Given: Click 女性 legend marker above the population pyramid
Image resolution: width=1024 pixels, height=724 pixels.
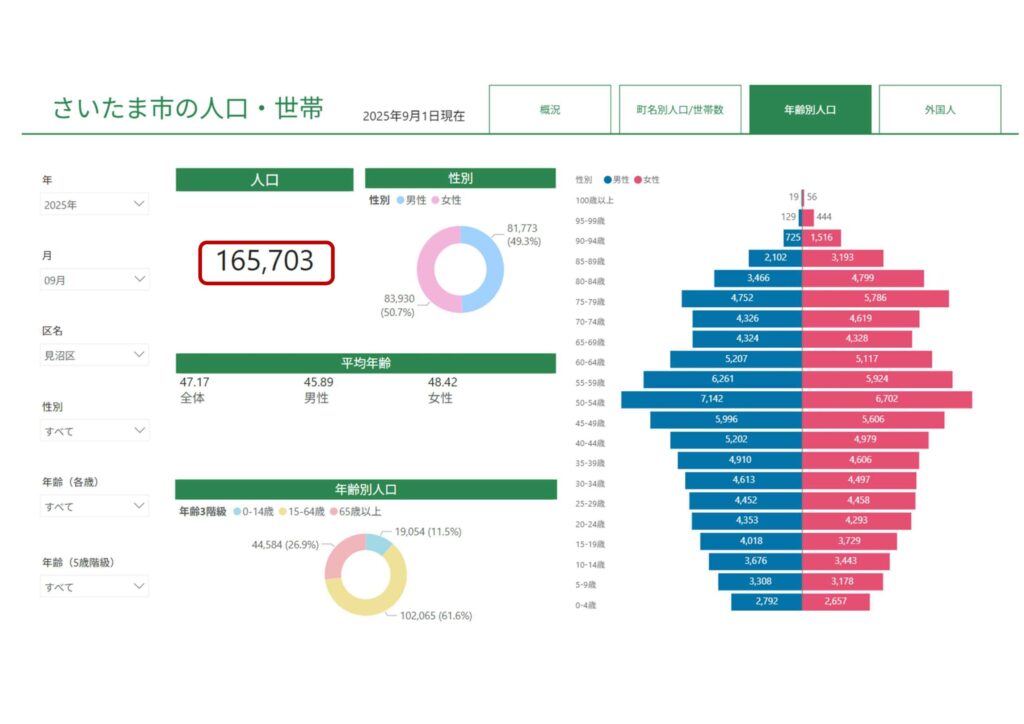Looking at the screenshot, I should click(x=638, y=180).
